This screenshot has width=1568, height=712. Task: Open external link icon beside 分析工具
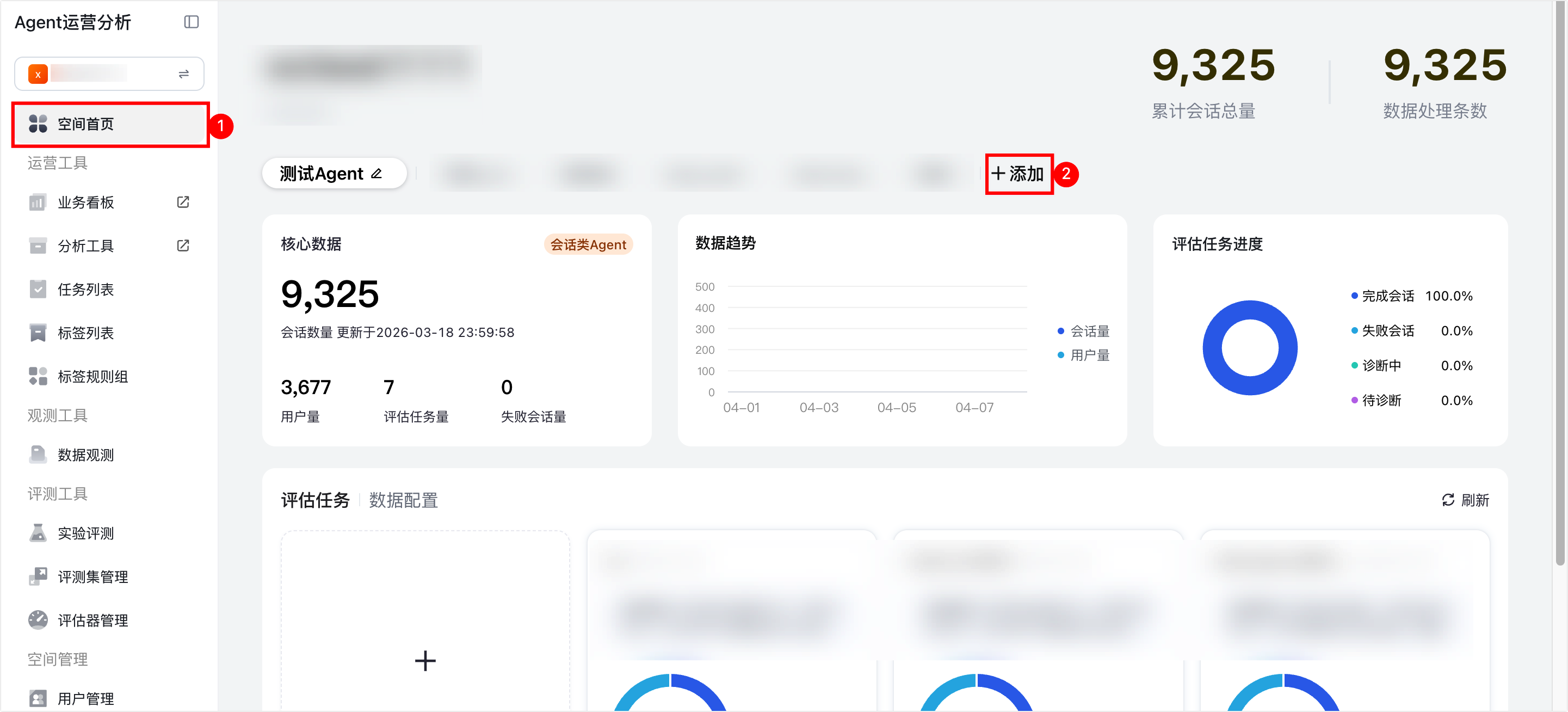[x=183, y=245]
